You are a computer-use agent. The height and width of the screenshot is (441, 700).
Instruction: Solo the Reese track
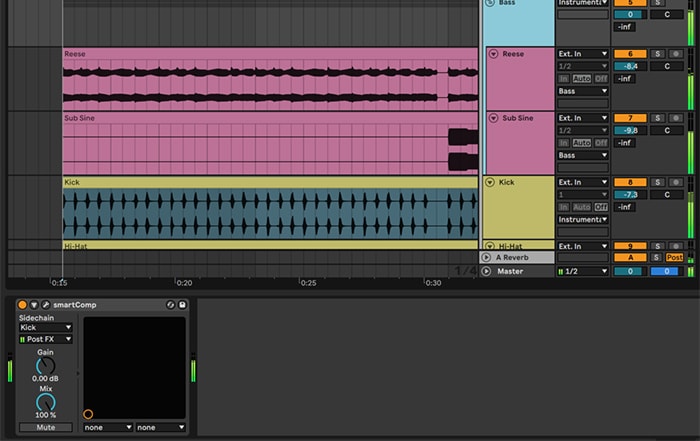pos(657,54)
